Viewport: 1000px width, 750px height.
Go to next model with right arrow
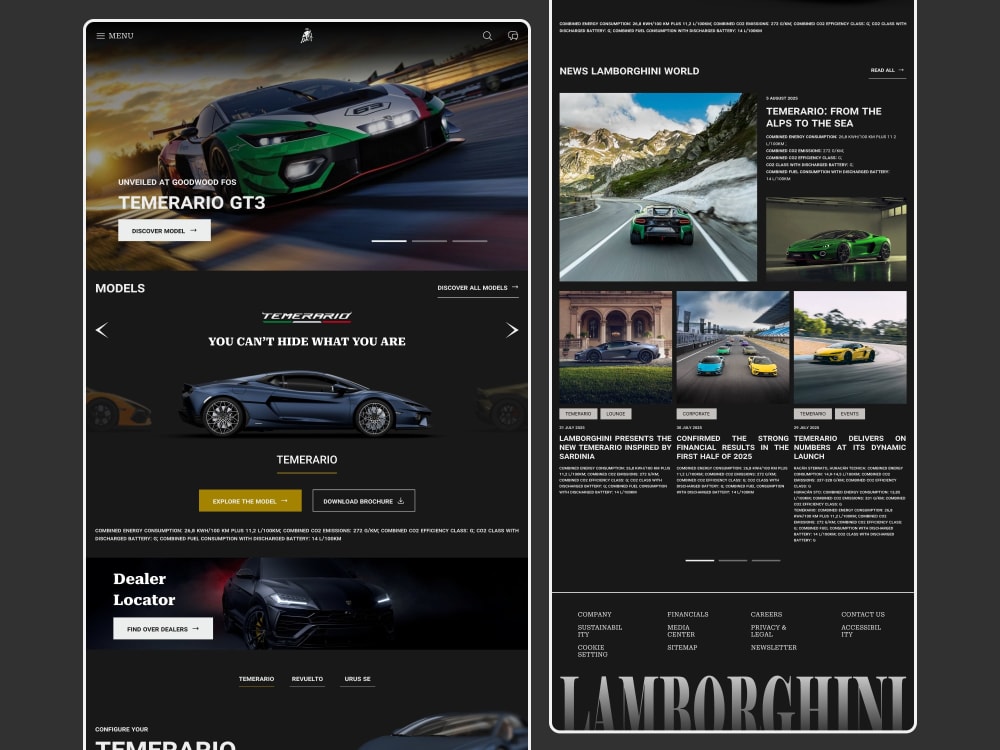coord(511,330)
